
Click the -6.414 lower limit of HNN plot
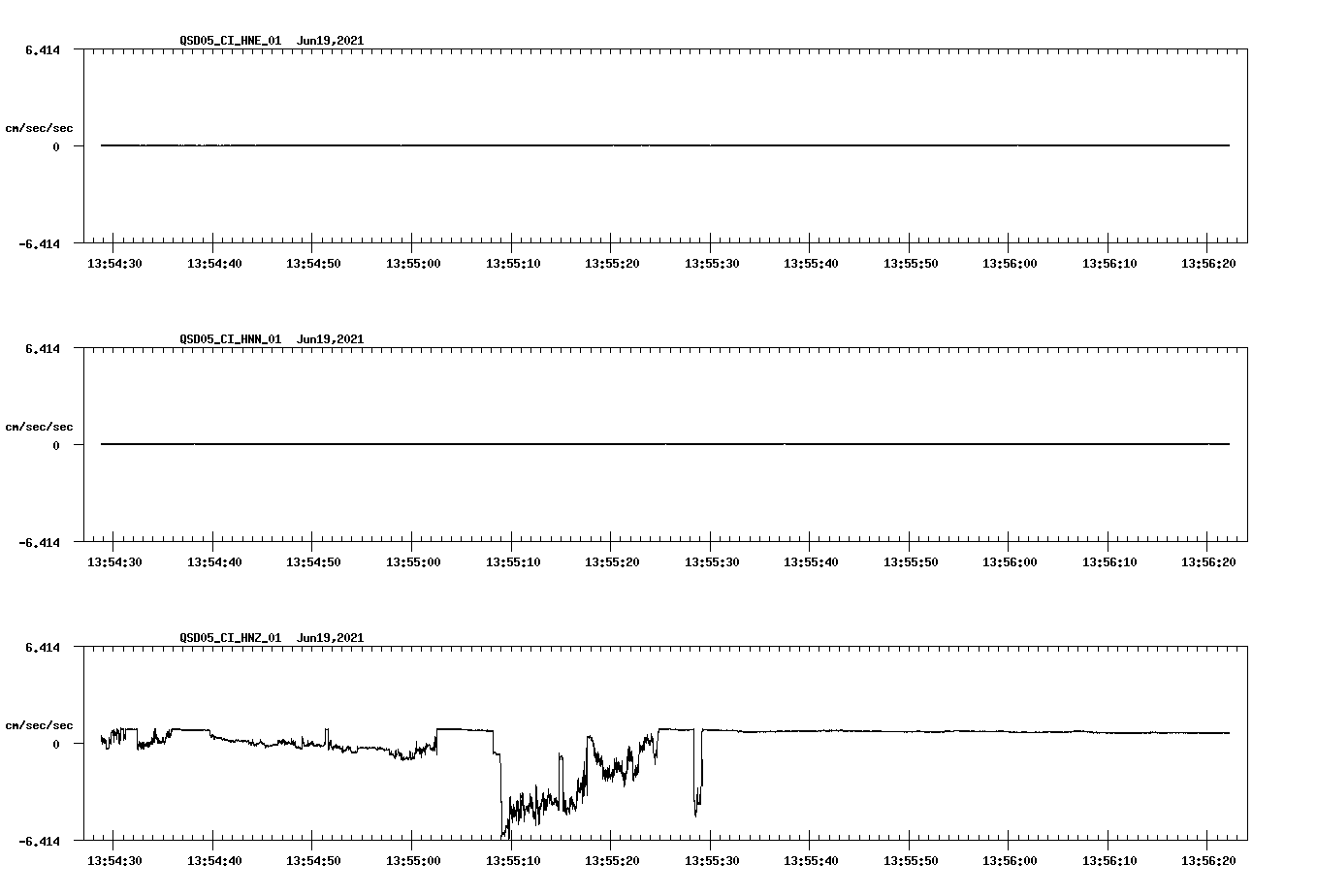click(x=40, y=543)
